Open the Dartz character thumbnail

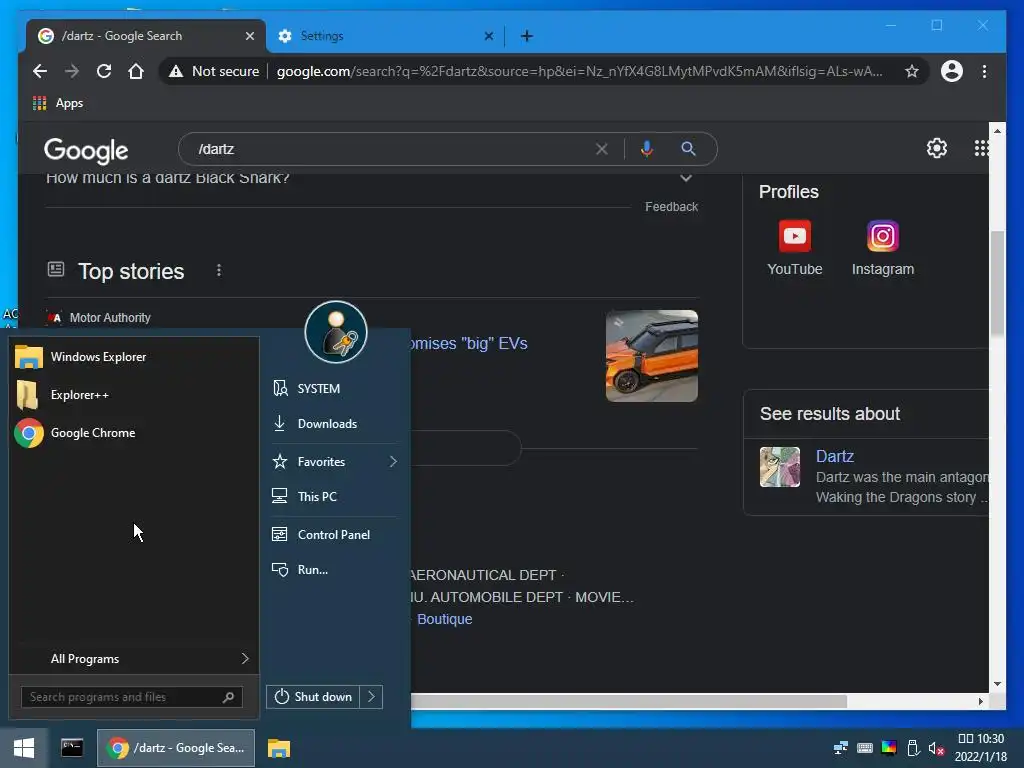pos(780,467)
